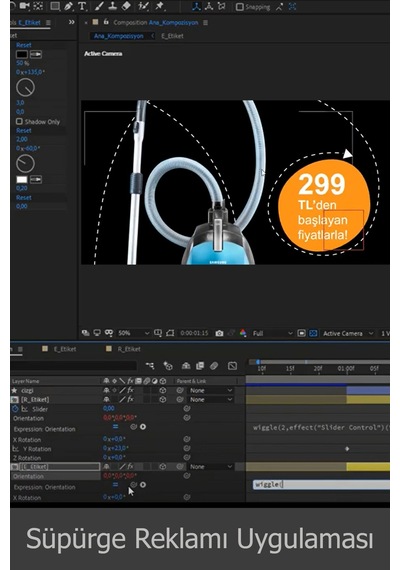Click the wiggle expression text field

pos(321,484)
